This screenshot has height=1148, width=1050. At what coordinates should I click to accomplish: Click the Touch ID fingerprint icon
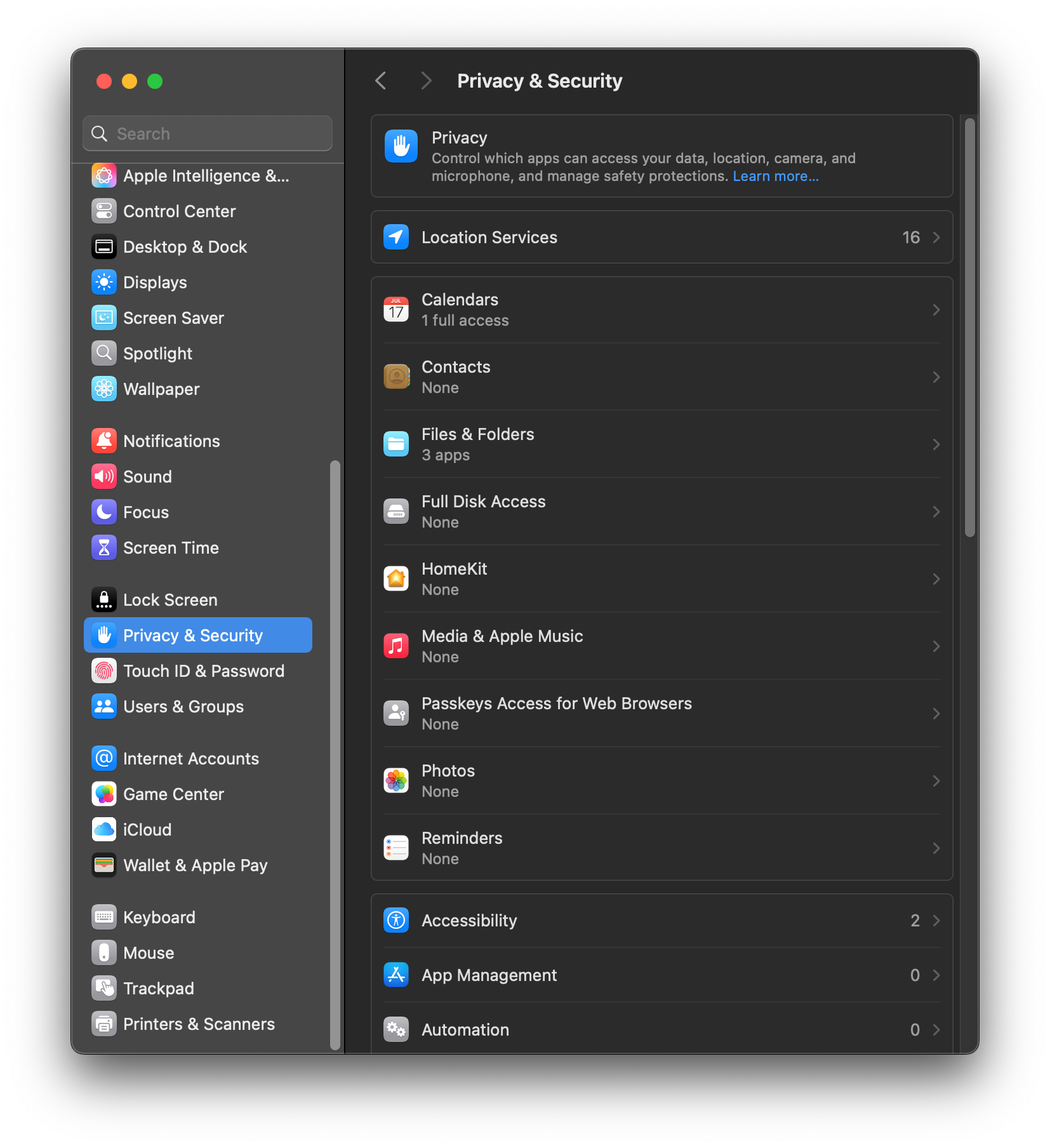point(104,671)
